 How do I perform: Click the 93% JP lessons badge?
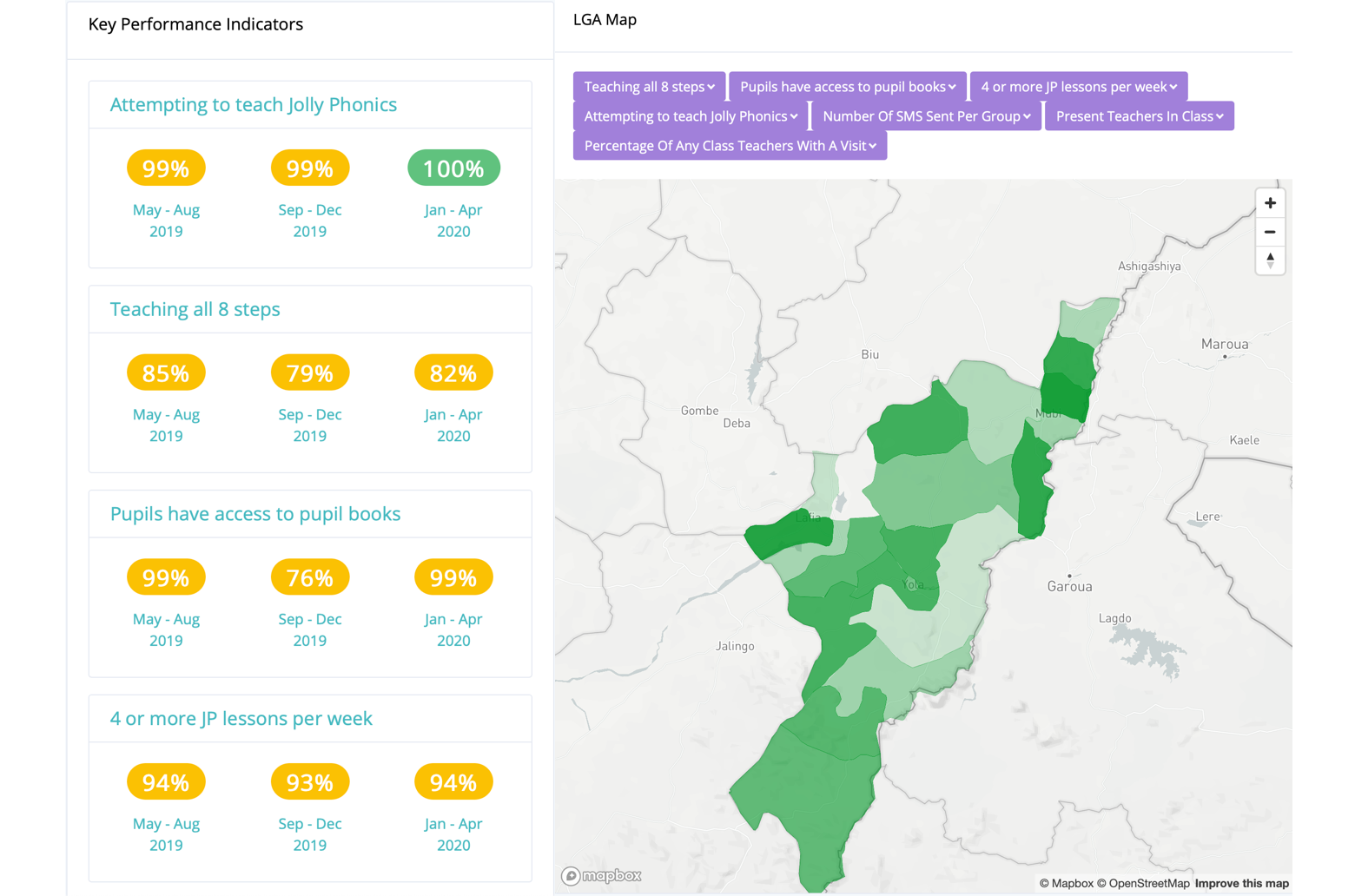(x=310, y=782)
